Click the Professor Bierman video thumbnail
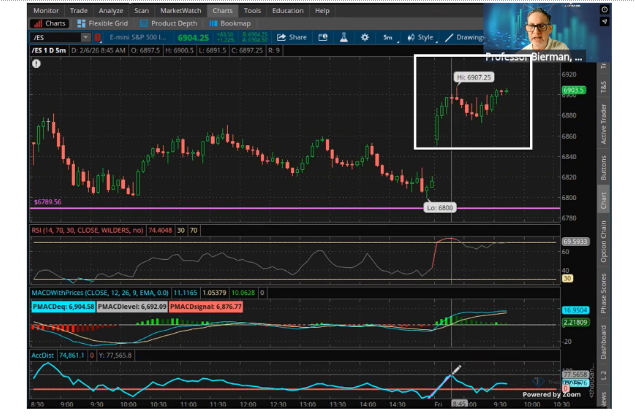 [x=541, y=32]
